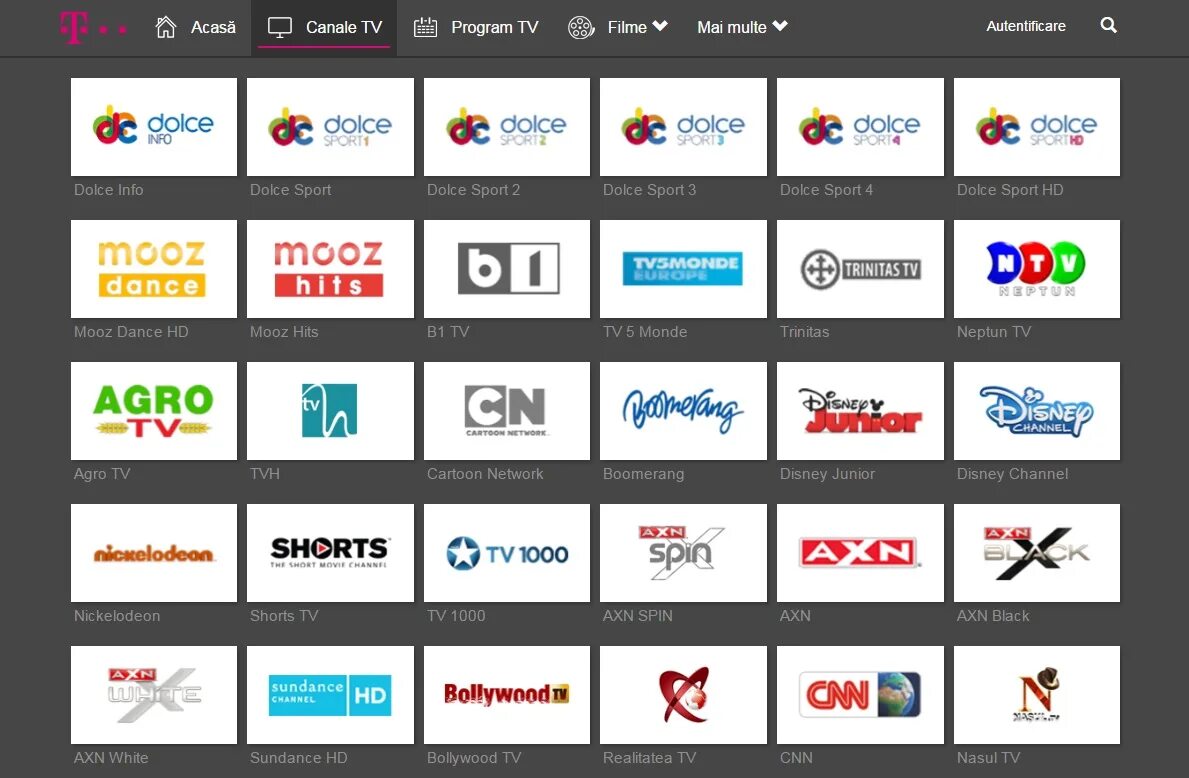The height and width of the screenshot is (778, 1189).
Task: Open the Neptun TV channel logo
Action: [x=1037, y=268]
